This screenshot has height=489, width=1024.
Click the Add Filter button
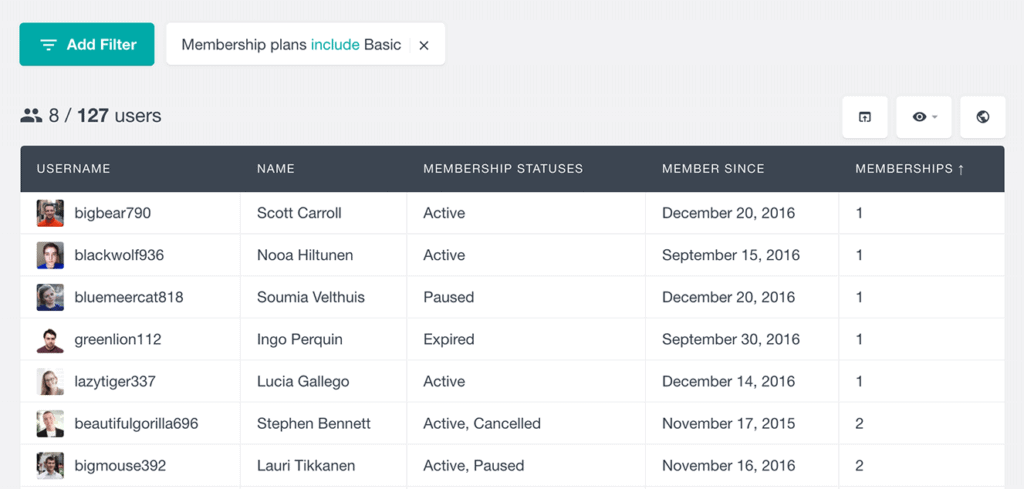tap(87, 44)
